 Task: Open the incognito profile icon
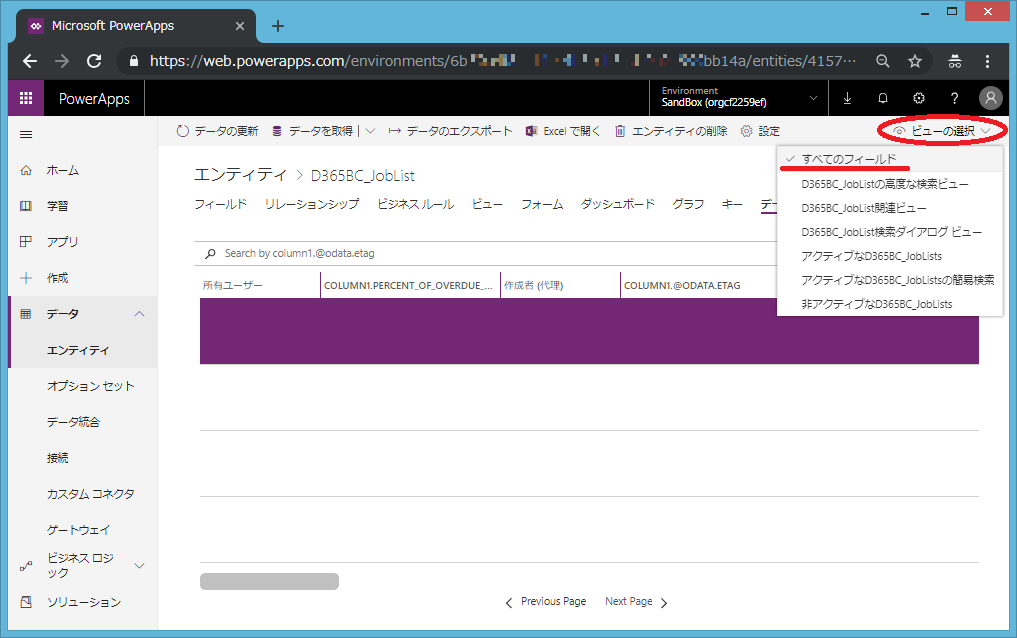(x=955, y=61)
